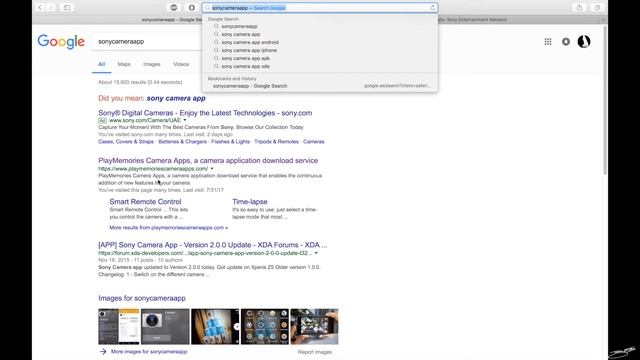Click 'sony camera app' did-you-mean link
Viewport: 640px width, 360px height.
pos(176,98)
